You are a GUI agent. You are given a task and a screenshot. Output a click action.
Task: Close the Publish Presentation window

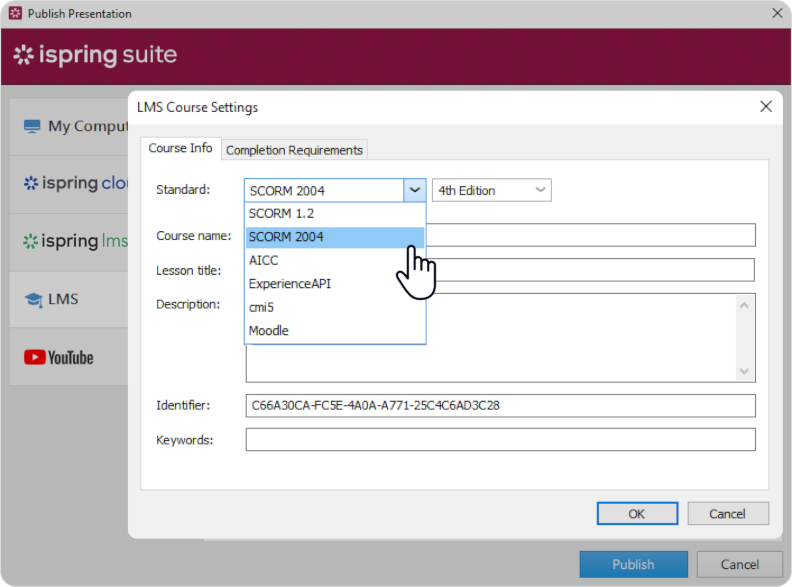coord(777,13)
